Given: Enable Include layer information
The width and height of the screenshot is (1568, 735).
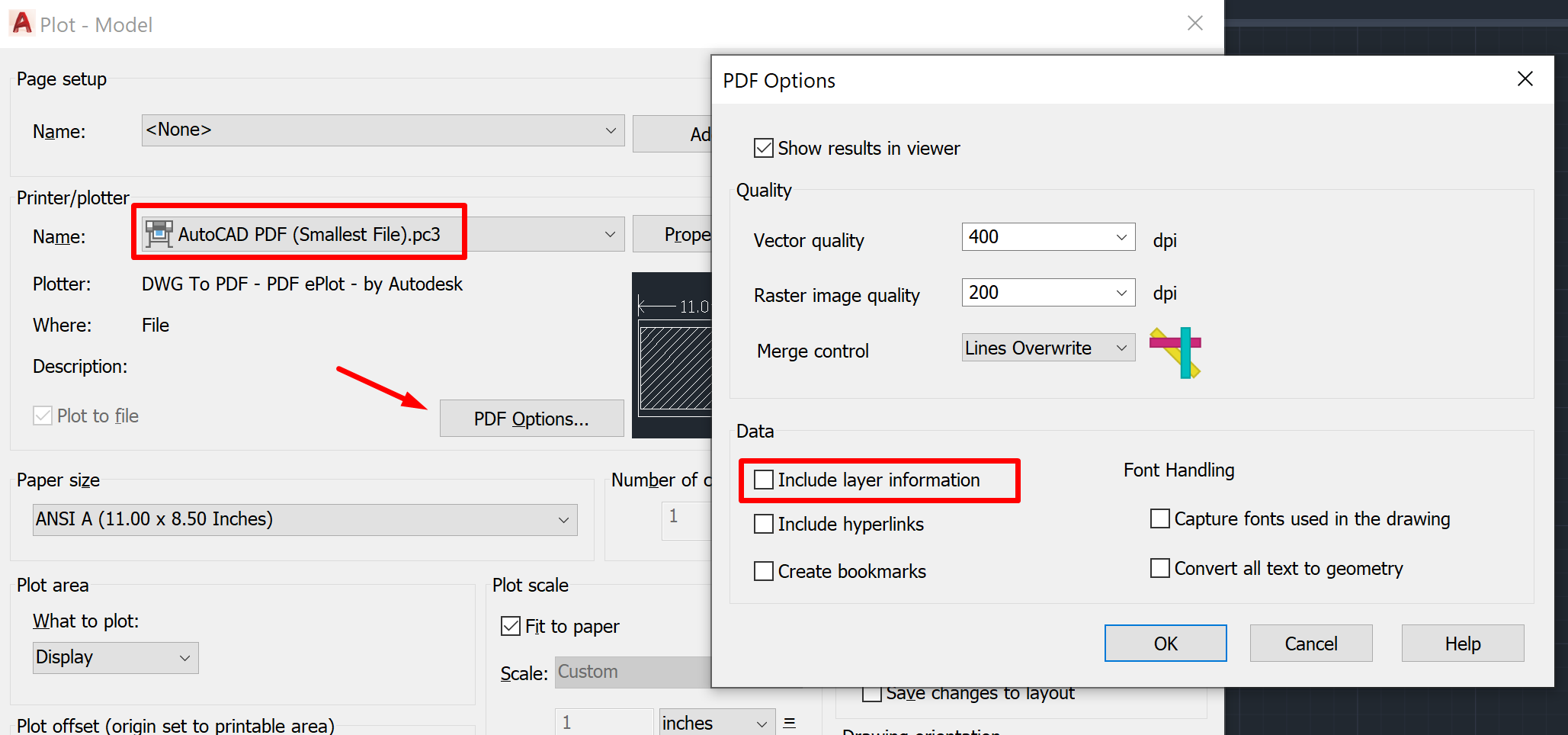Looking at the screenshot, I should [x=763, y=480].
